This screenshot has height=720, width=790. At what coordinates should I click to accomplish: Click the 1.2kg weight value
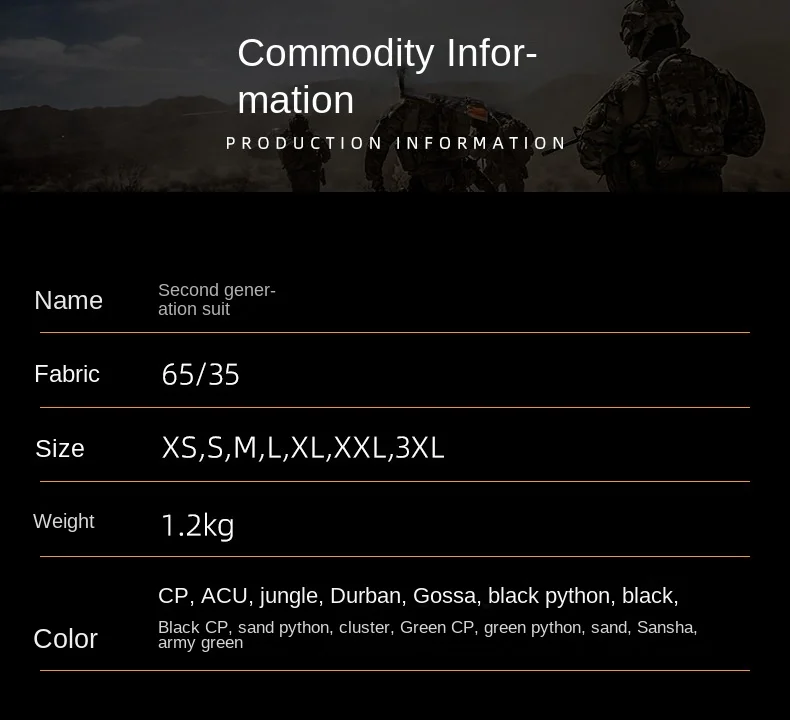coord(197,525)
